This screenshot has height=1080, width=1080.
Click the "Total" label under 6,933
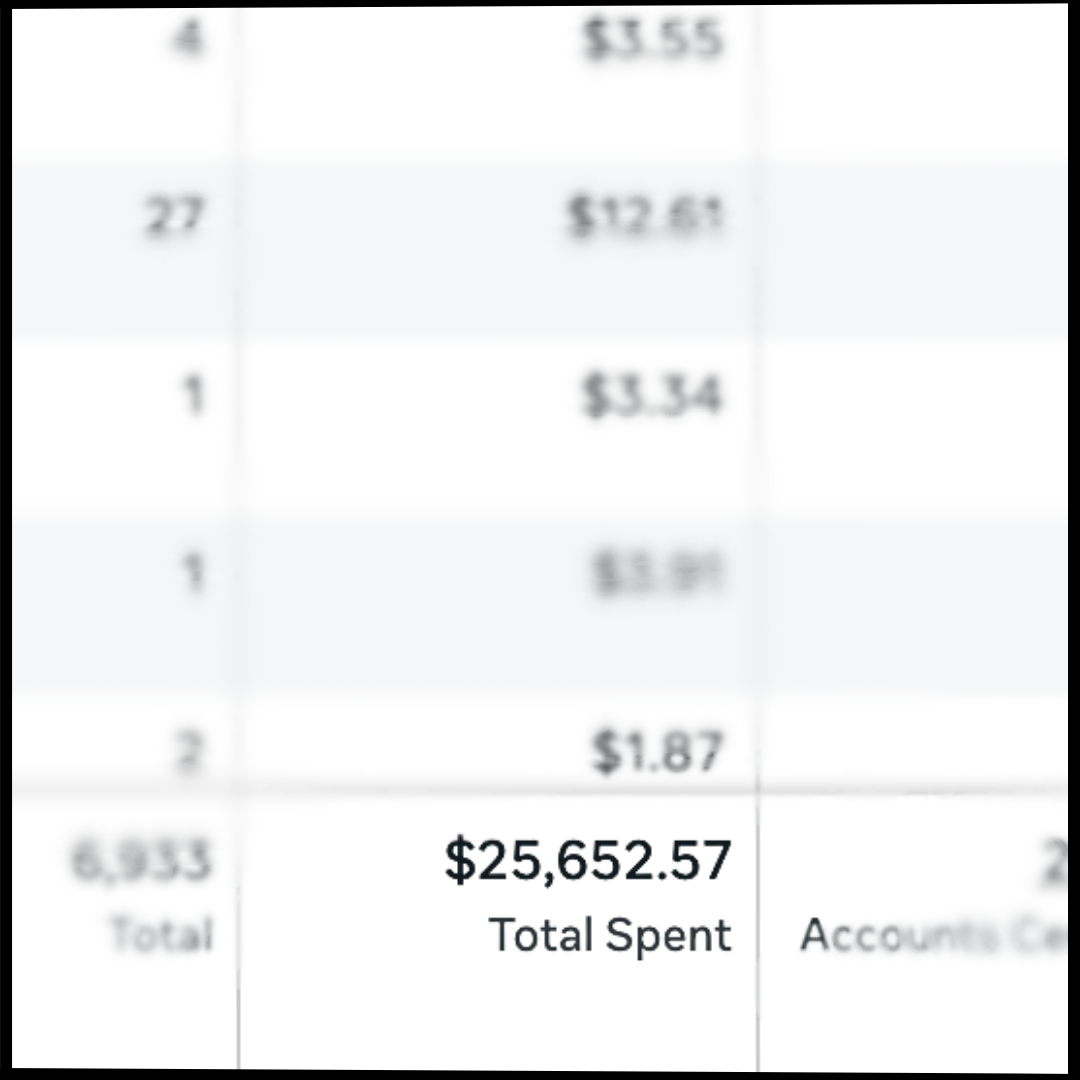(x=161, y=935)
